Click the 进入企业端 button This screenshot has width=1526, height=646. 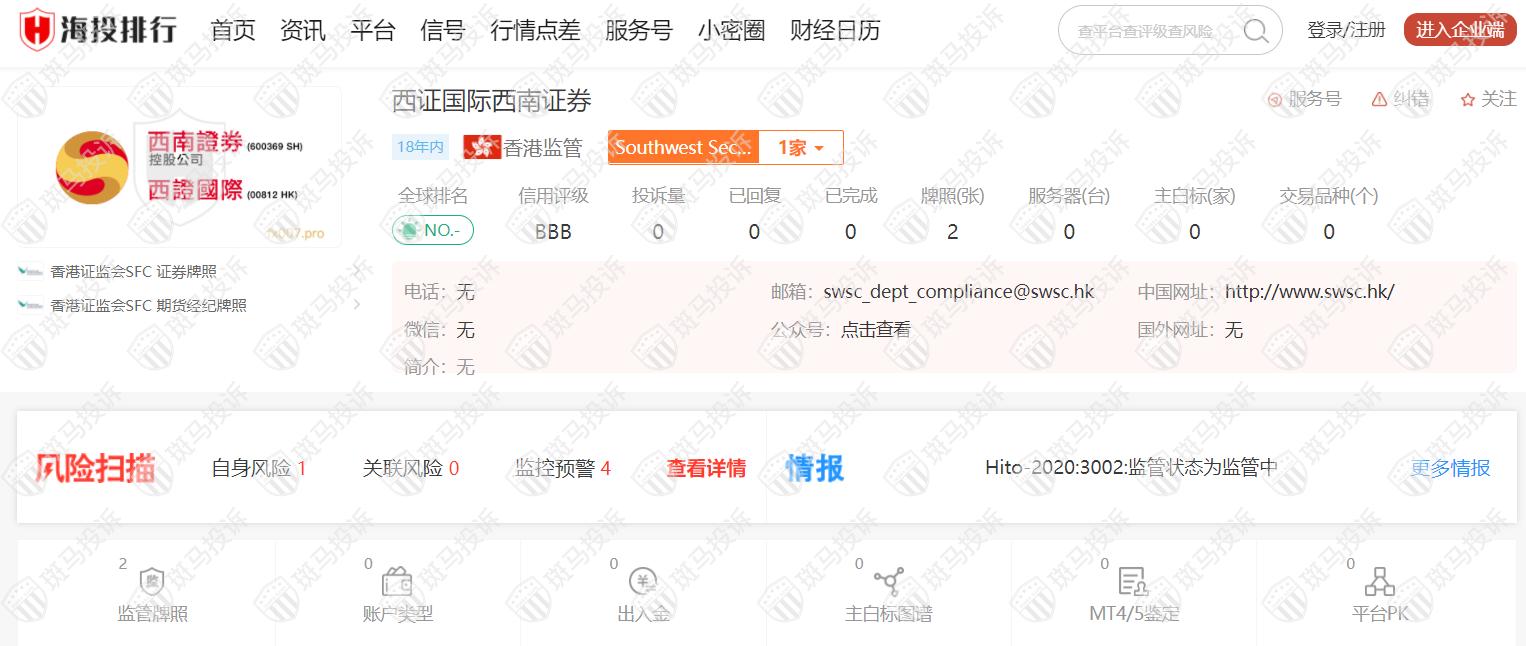tap(1459, 30)
